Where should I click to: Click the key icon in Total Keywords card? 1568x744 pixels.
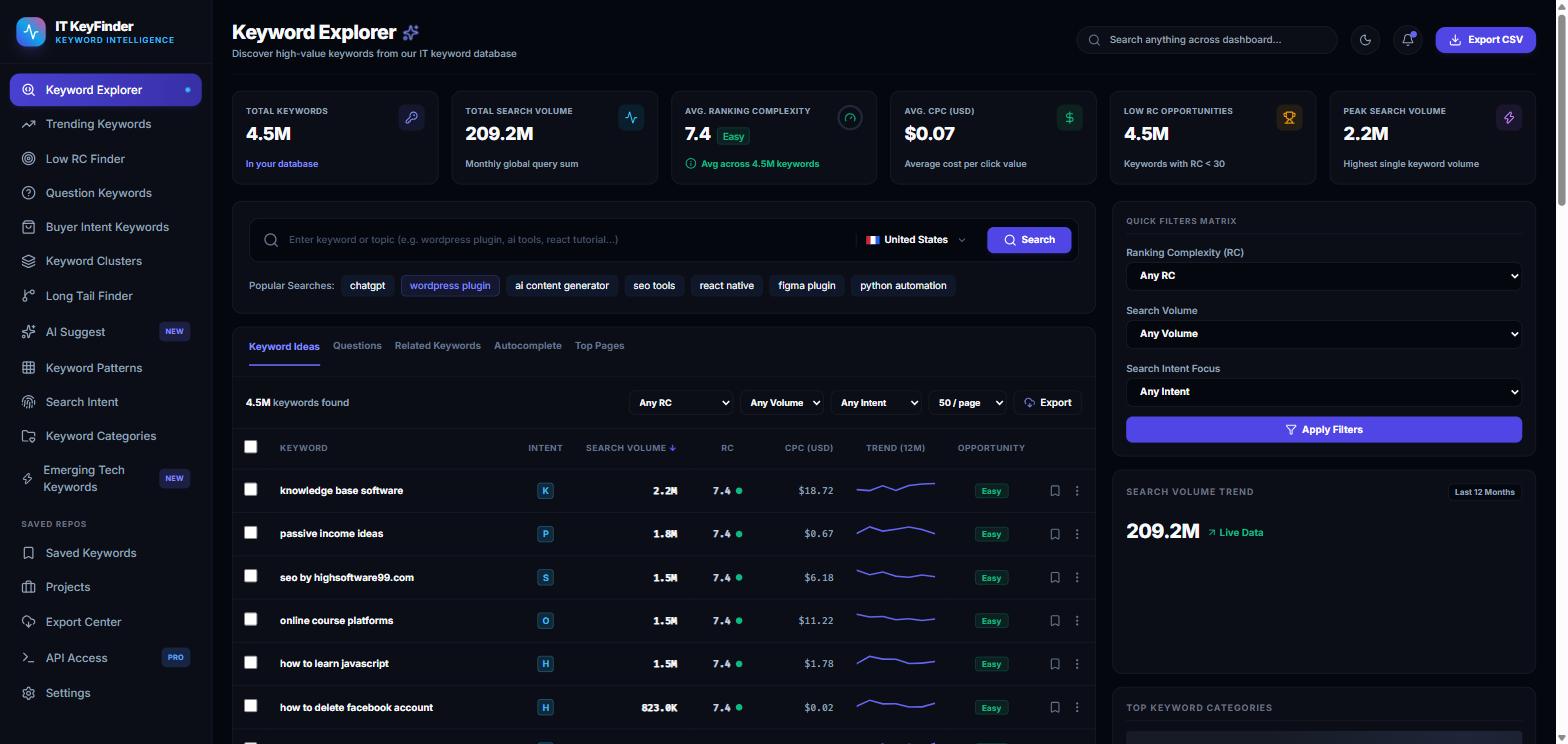(411, 118)
